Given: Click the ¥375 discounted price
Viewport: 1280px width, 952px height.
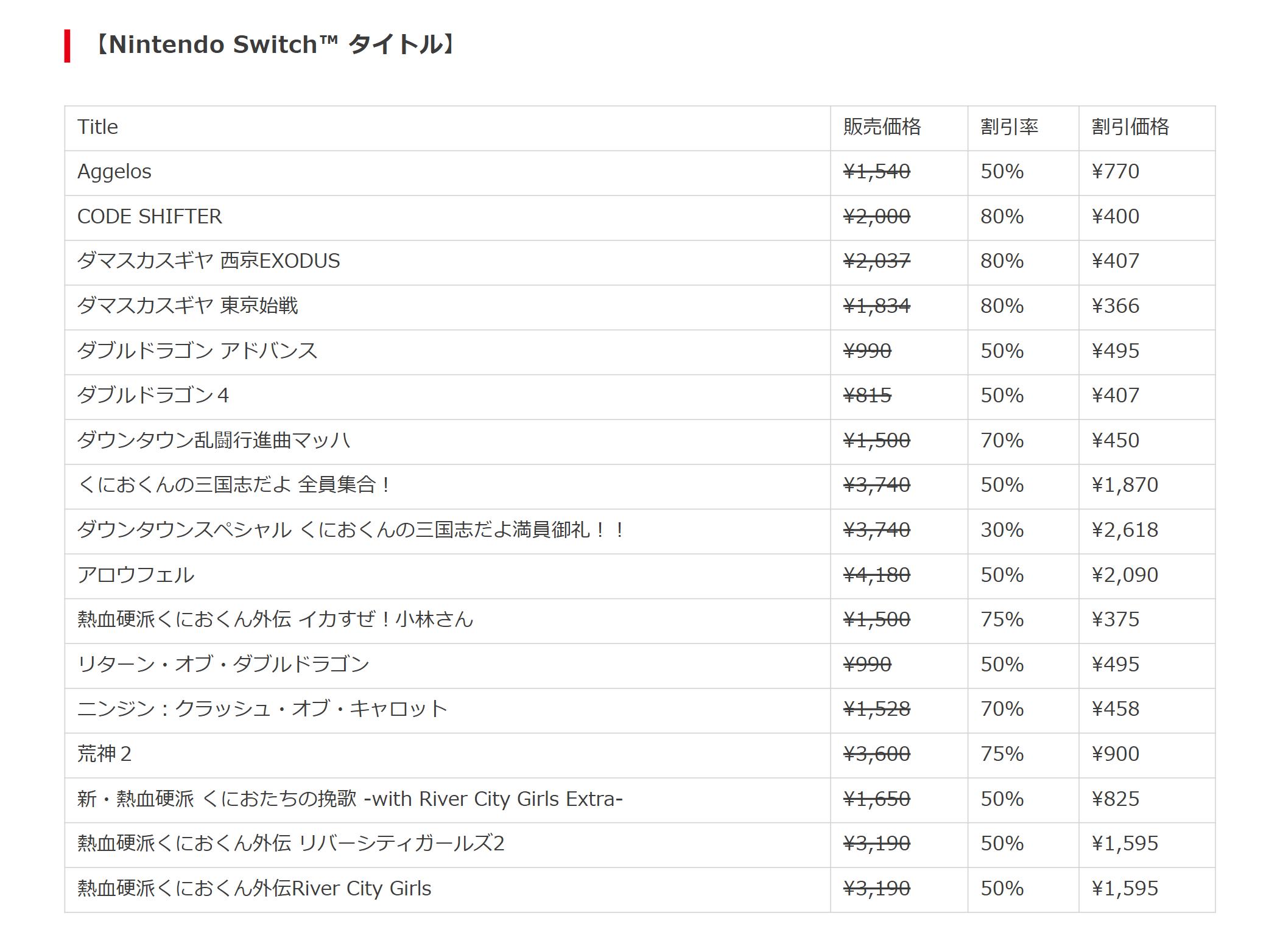Looking at the screenshot, I should [1115, 620].
